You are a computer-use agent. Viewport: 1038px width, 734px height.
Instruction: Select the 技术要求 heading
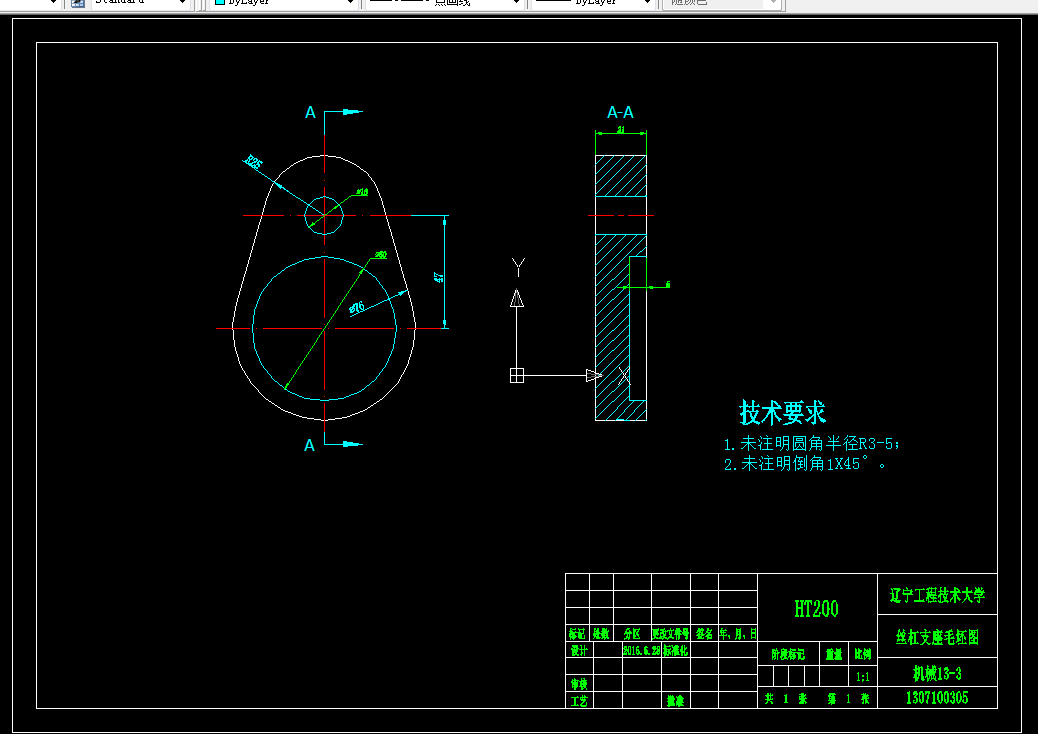coord(782,412)
